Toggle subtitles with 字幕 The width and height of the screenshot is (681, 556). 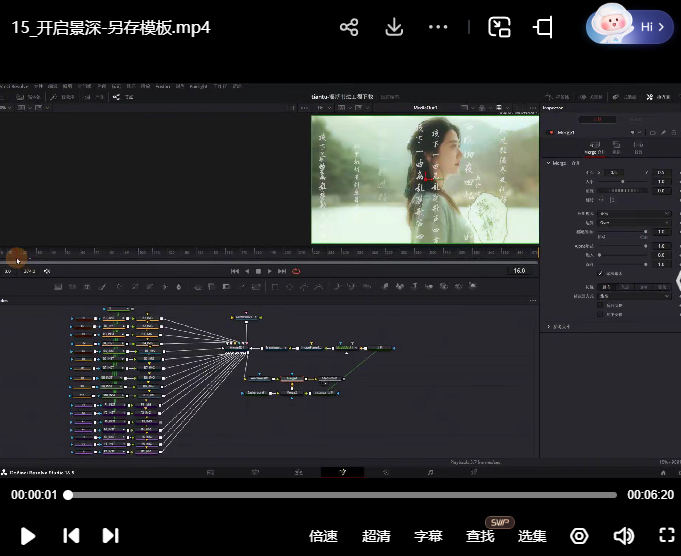pos(428,537)
